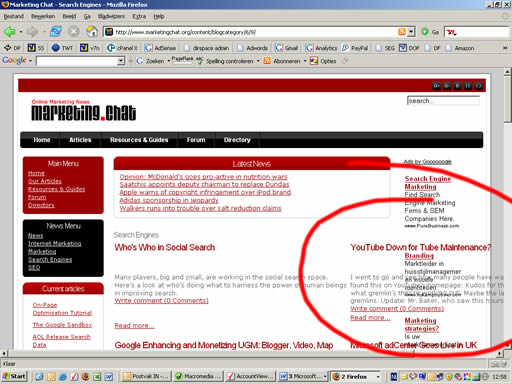Open Internet Marketing link in News Menu
512x384 pixels.
pos(55,244)
